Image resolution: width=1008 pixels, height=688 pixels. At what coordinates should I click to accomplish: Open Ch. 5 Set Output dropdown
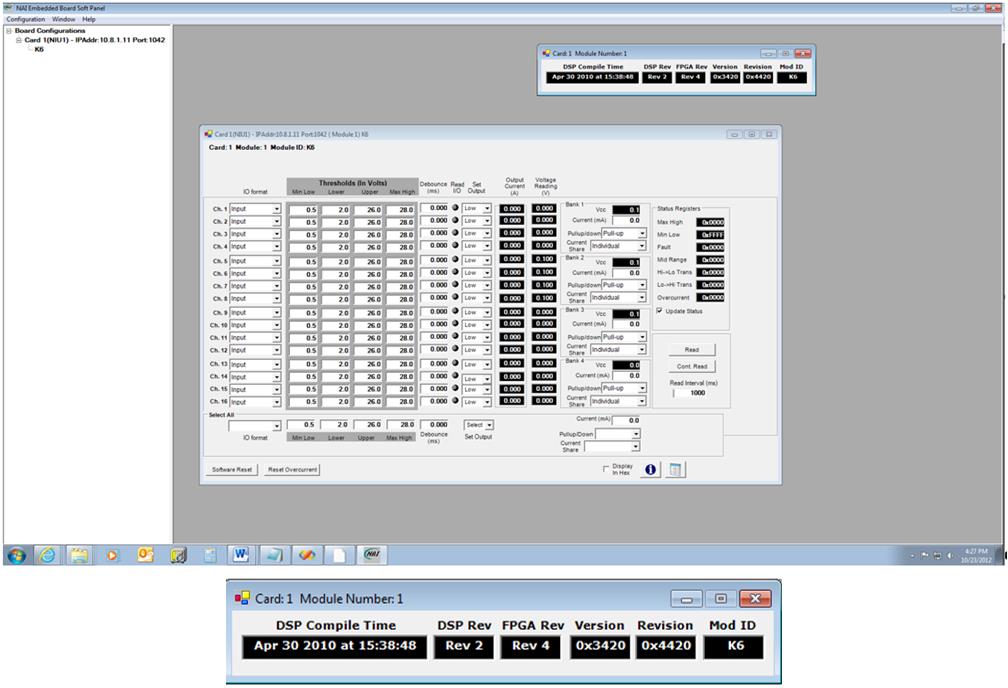pos(487,260)
